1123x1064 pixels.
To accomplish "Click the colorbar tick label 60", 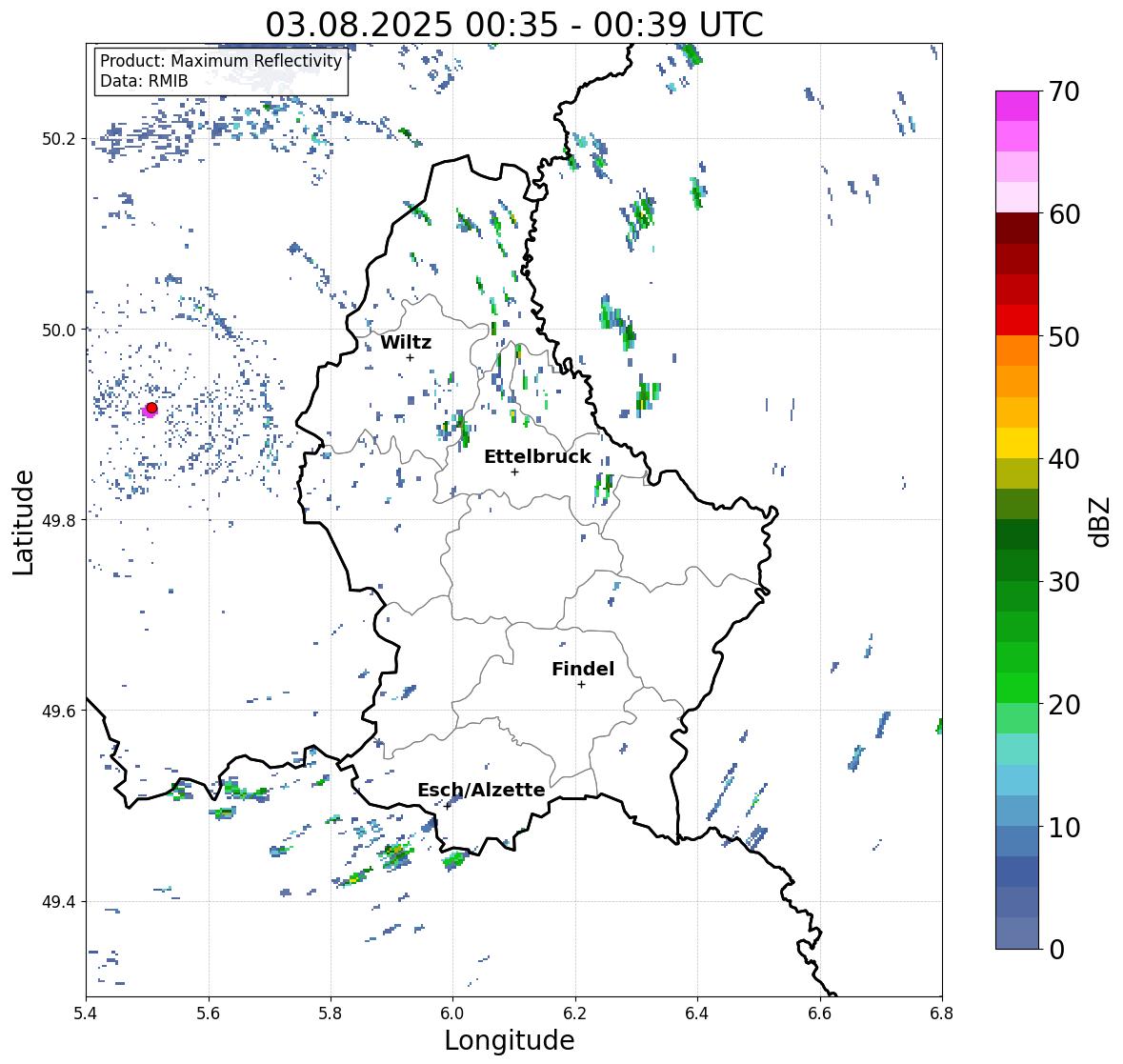I will click(1064, 214).
